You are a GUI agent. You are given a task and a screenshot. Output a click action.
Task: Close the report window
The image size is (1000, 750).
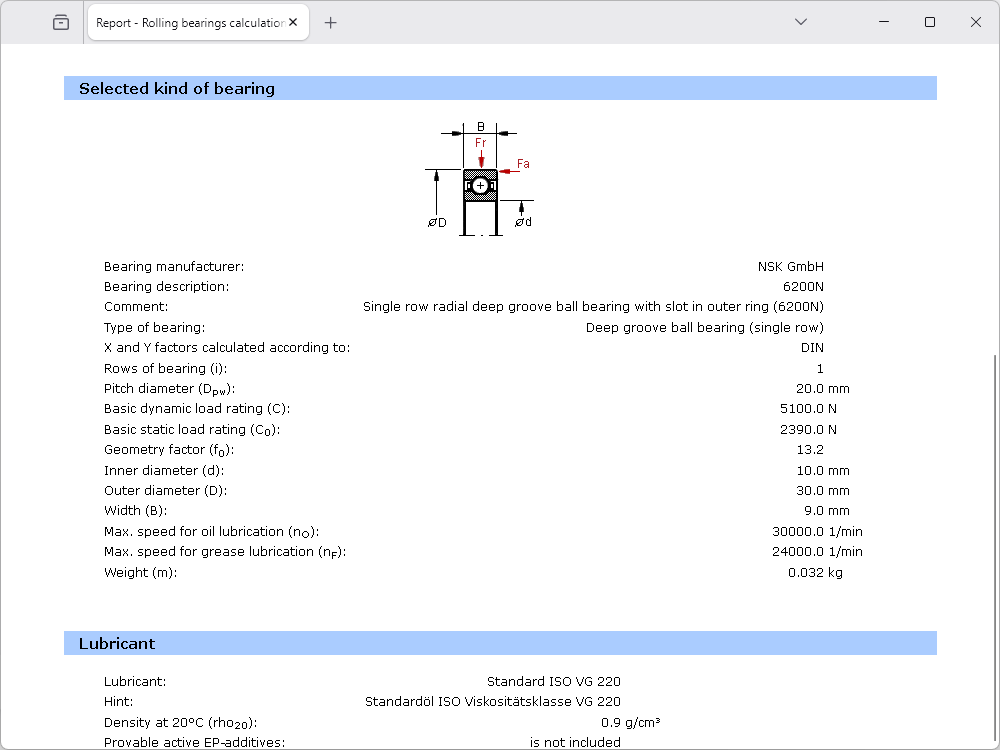[x=976, y=22]
